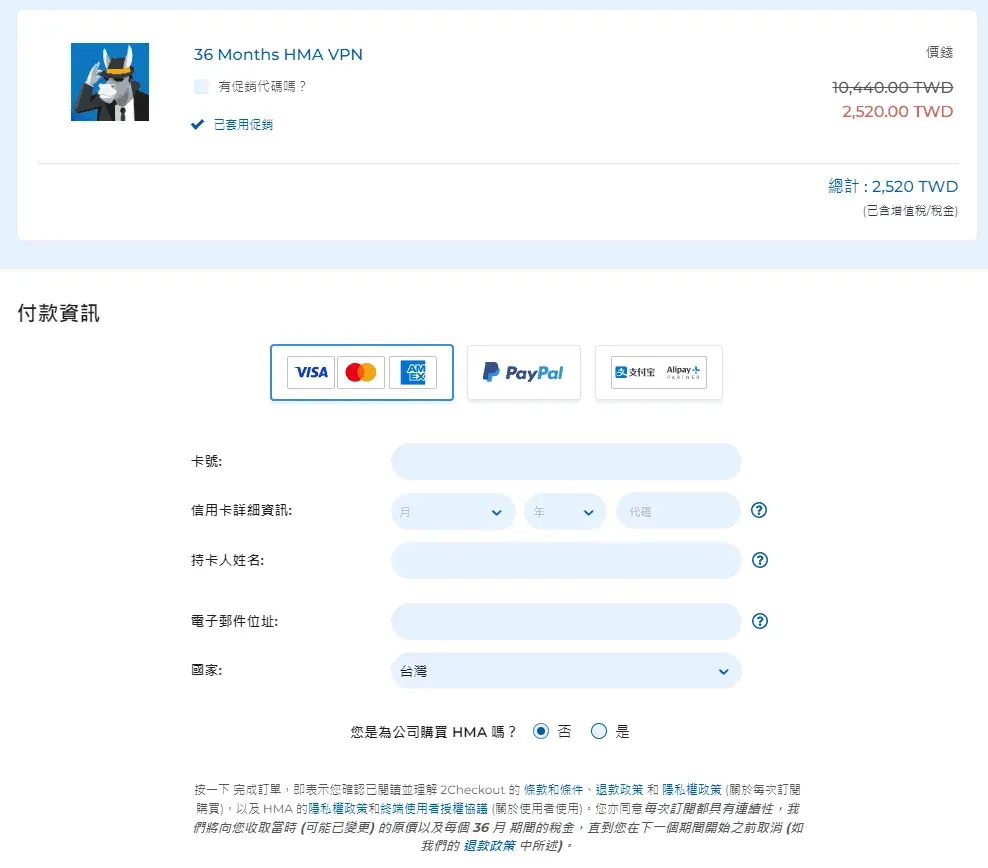Show help for email address
The image size is (988, 868).
760,621
